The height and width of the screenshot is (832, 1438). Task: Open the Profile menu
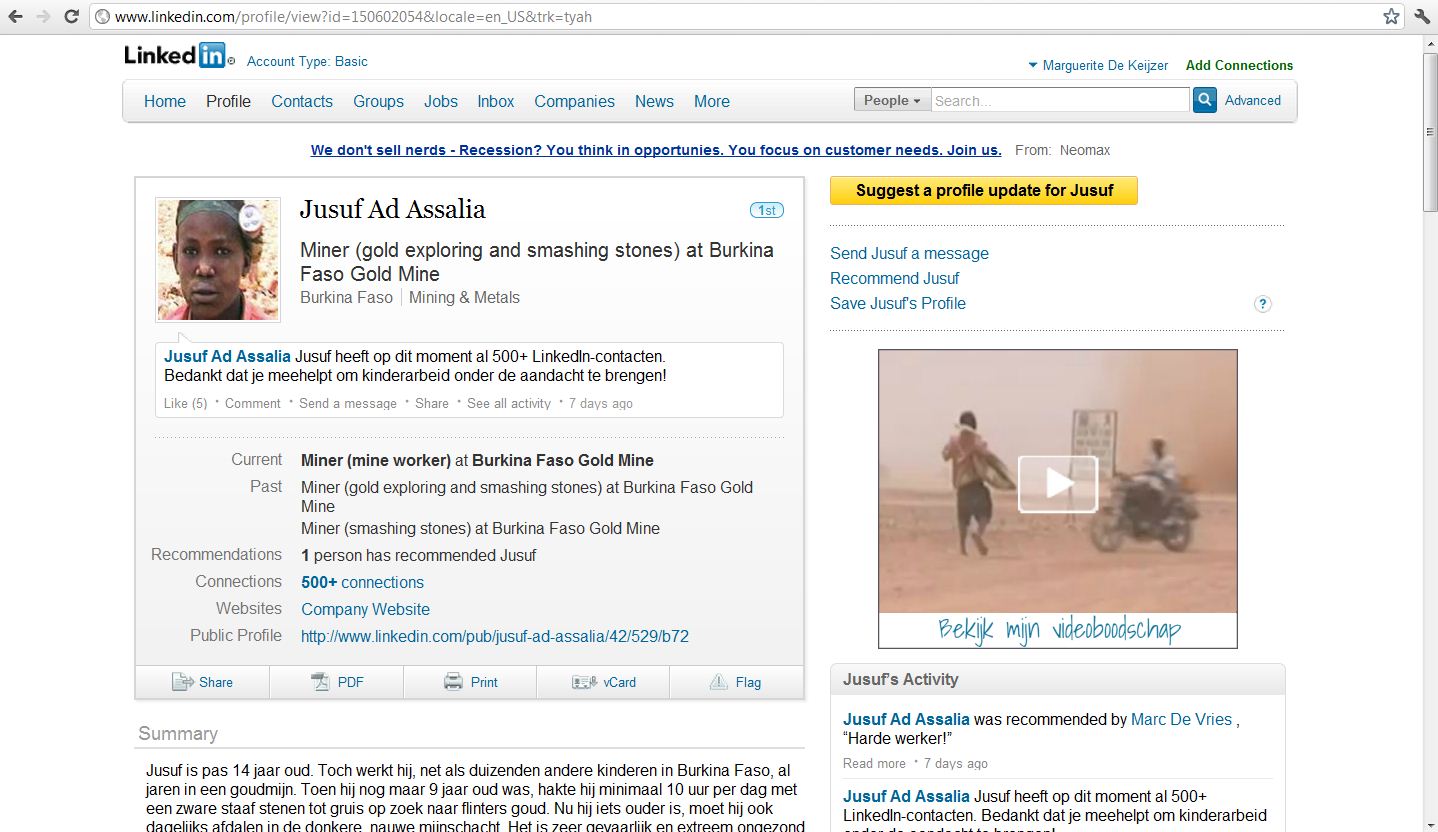point(228,101)
